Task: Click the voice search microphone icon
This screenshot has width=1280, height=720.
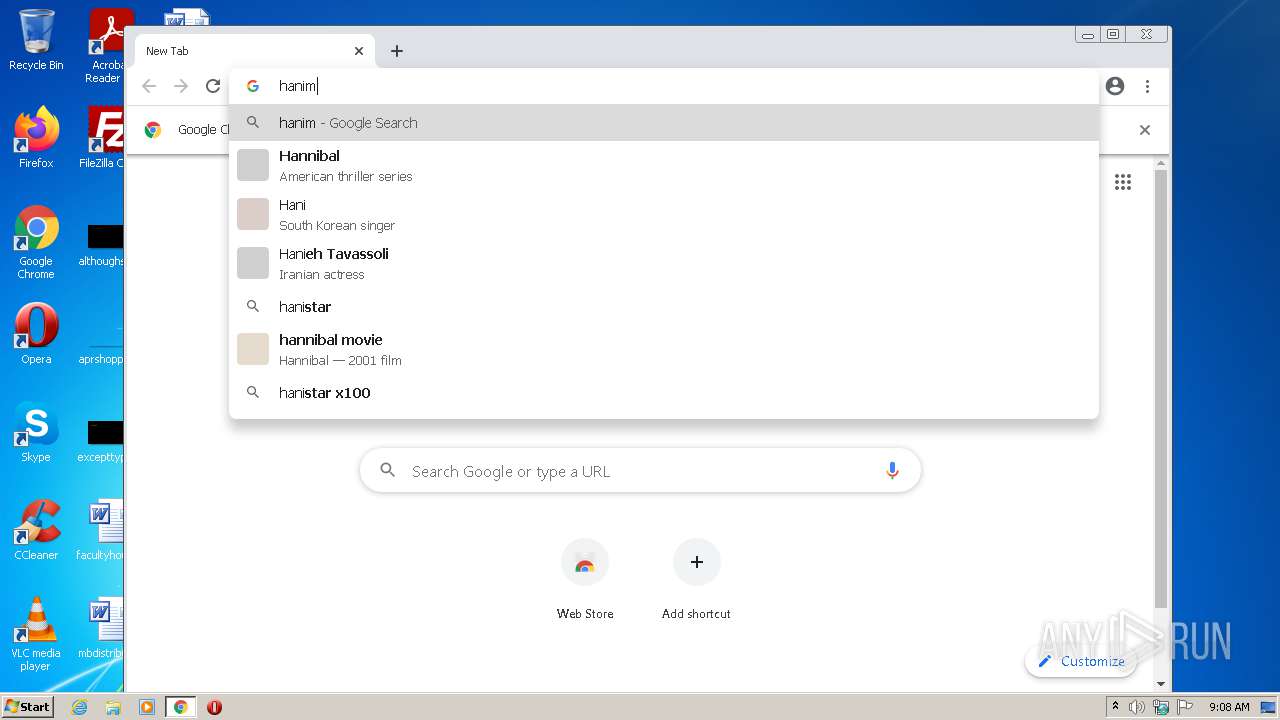Action: tap(892, 471)
